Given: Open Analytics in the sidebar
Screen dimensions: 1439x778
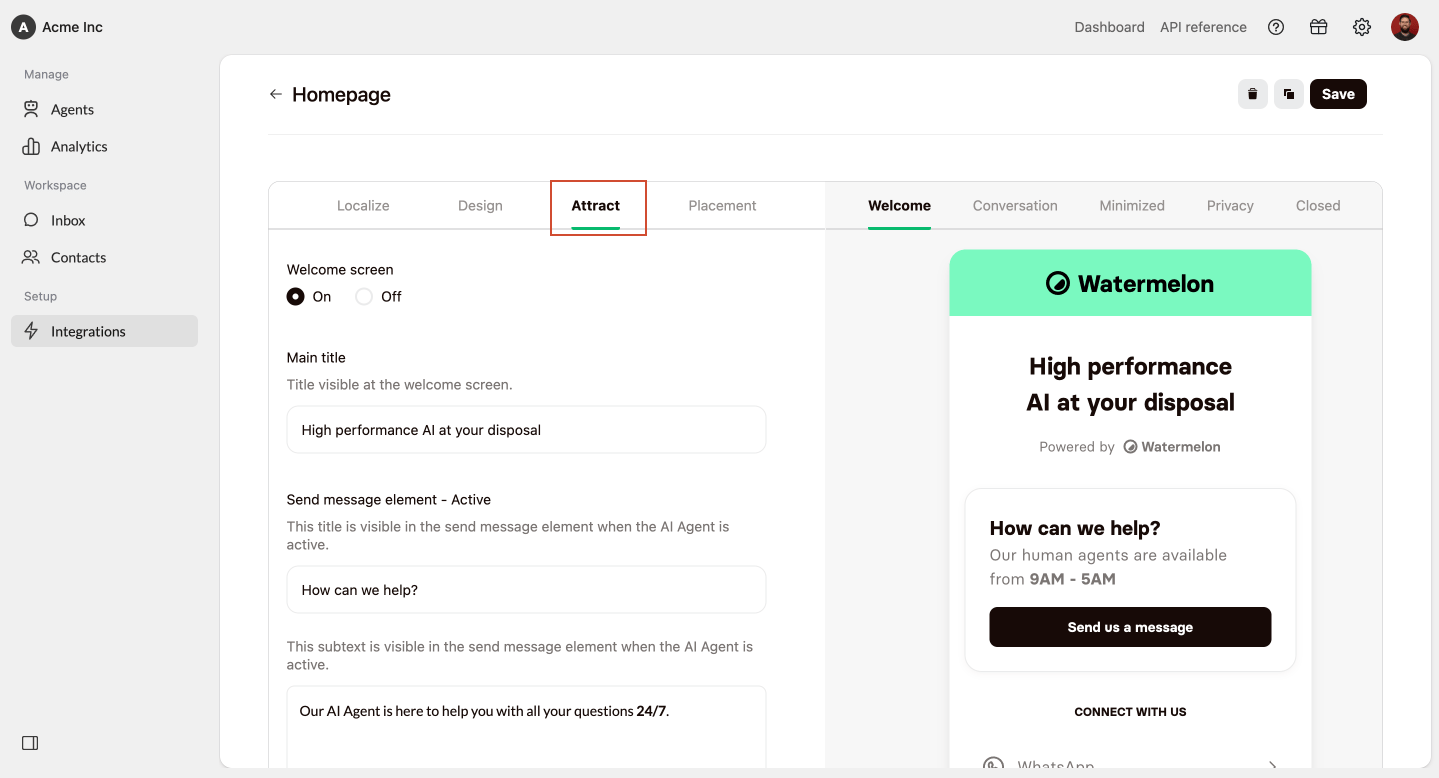Looking at the screenshot, I should point(104,146).
